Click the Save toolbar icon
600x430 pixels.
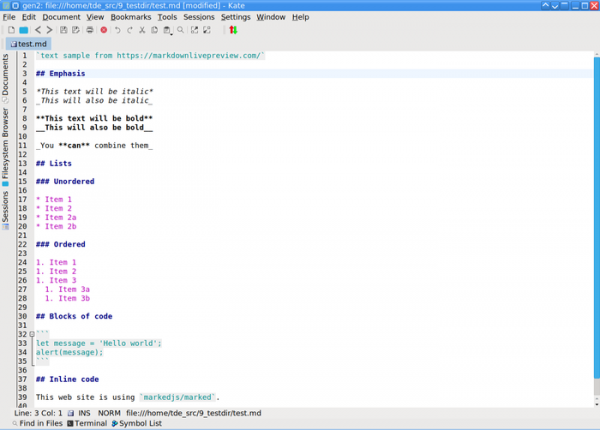(x=63, y=30)
